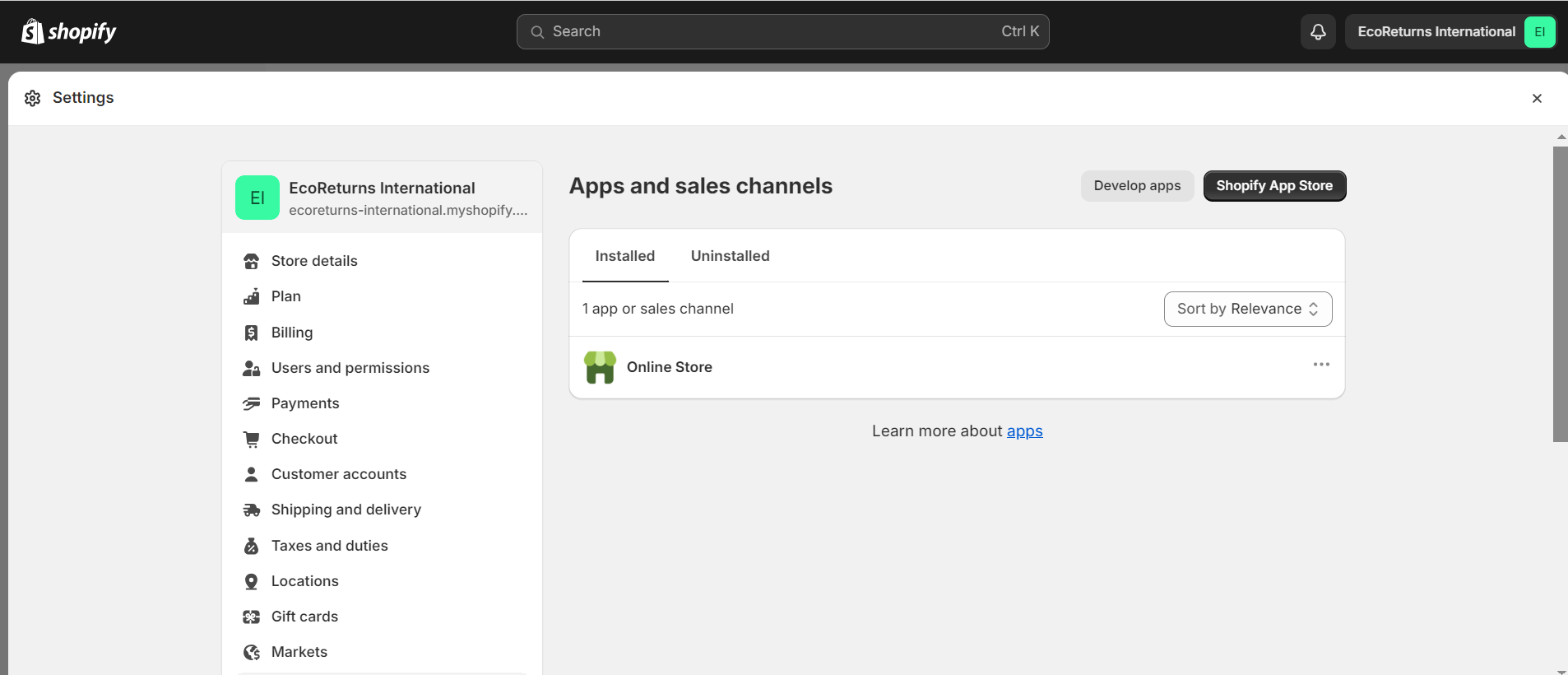Open notifications bell icon
Screen dimensions: 1568x675
click(1318, 31)
